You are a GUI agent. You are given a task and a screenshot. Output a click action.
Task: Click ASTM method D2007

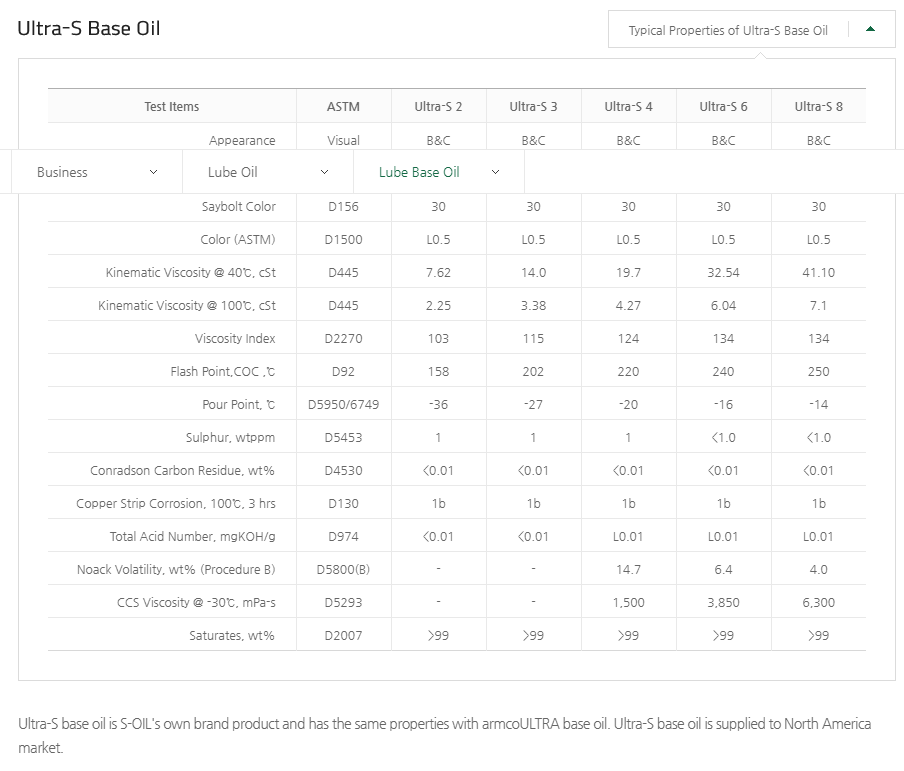click(x=343, y=635)
